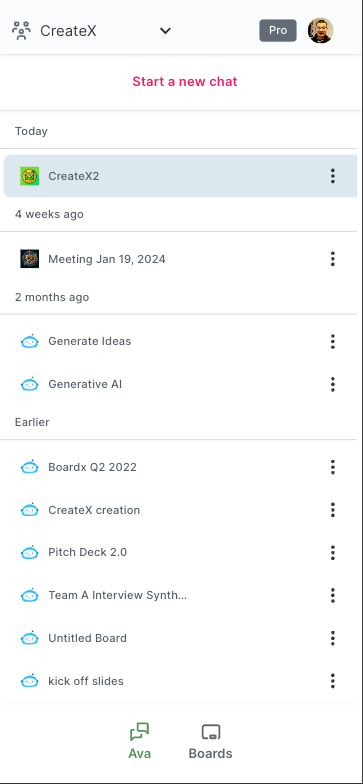
Task: Open the team icon beside CreateX
Action: click(x=21, y=31)
